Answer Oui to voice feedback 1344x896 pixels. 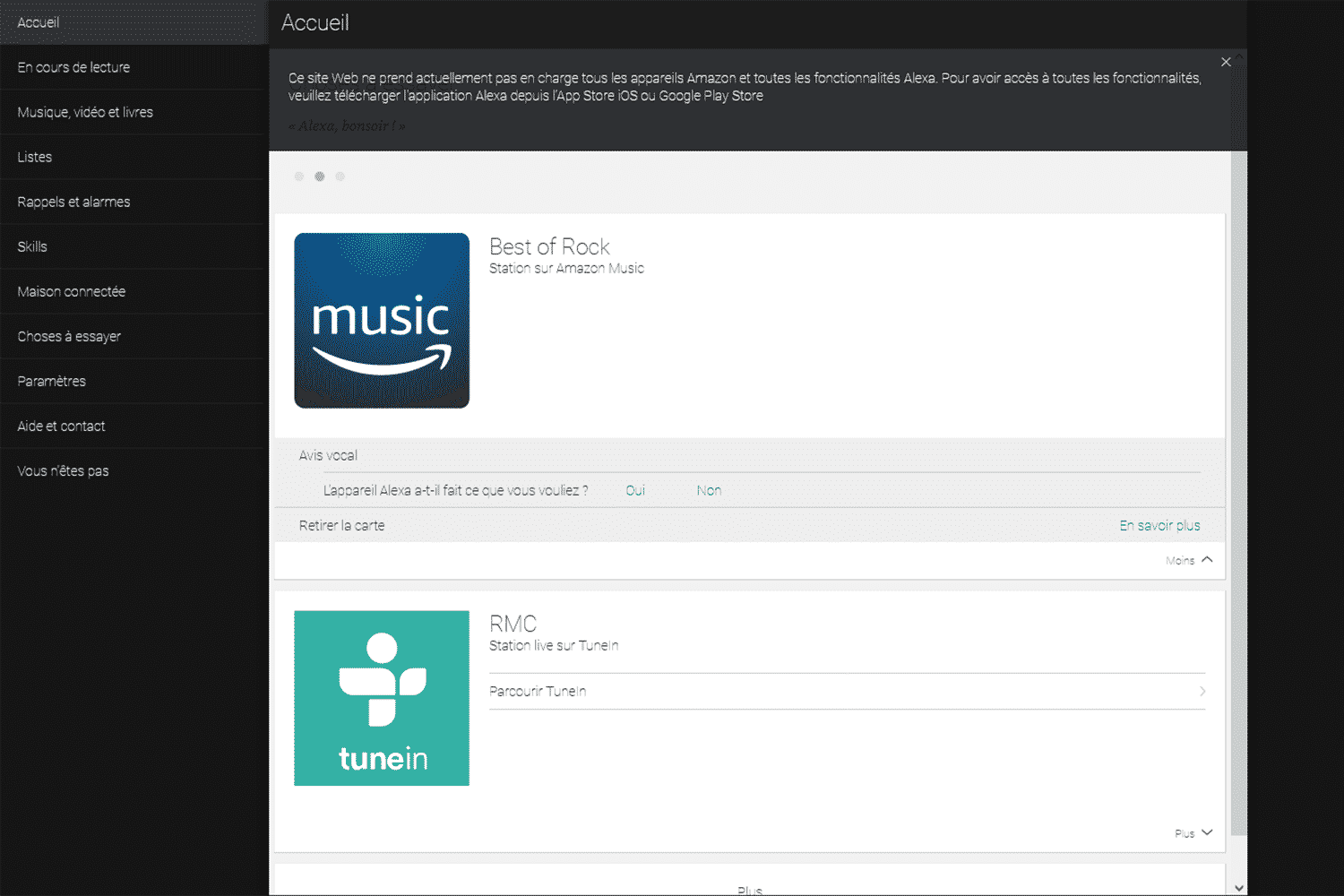tap(635, 490)
